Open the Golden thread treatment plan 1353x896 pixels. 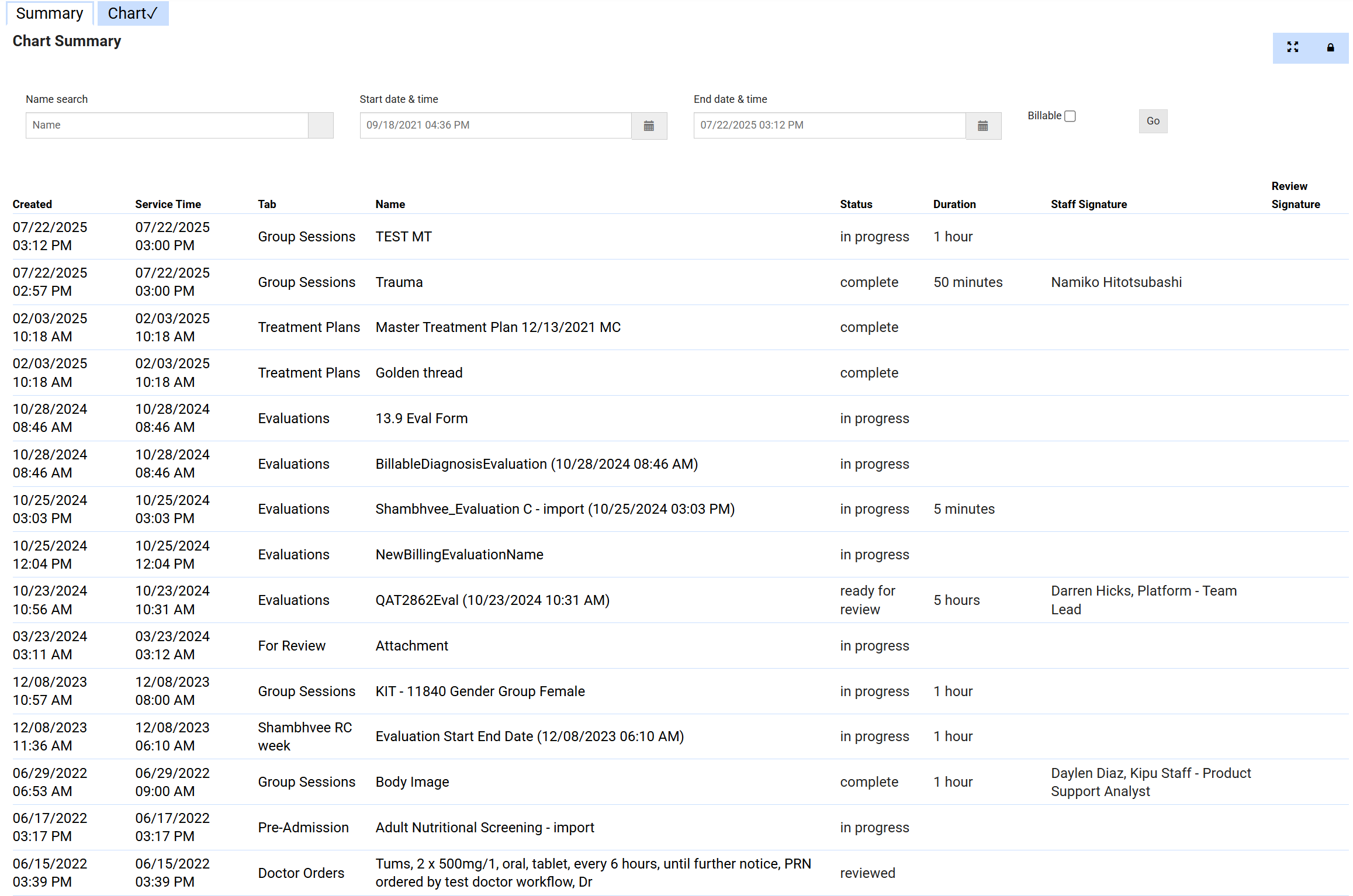coord(418,373)
